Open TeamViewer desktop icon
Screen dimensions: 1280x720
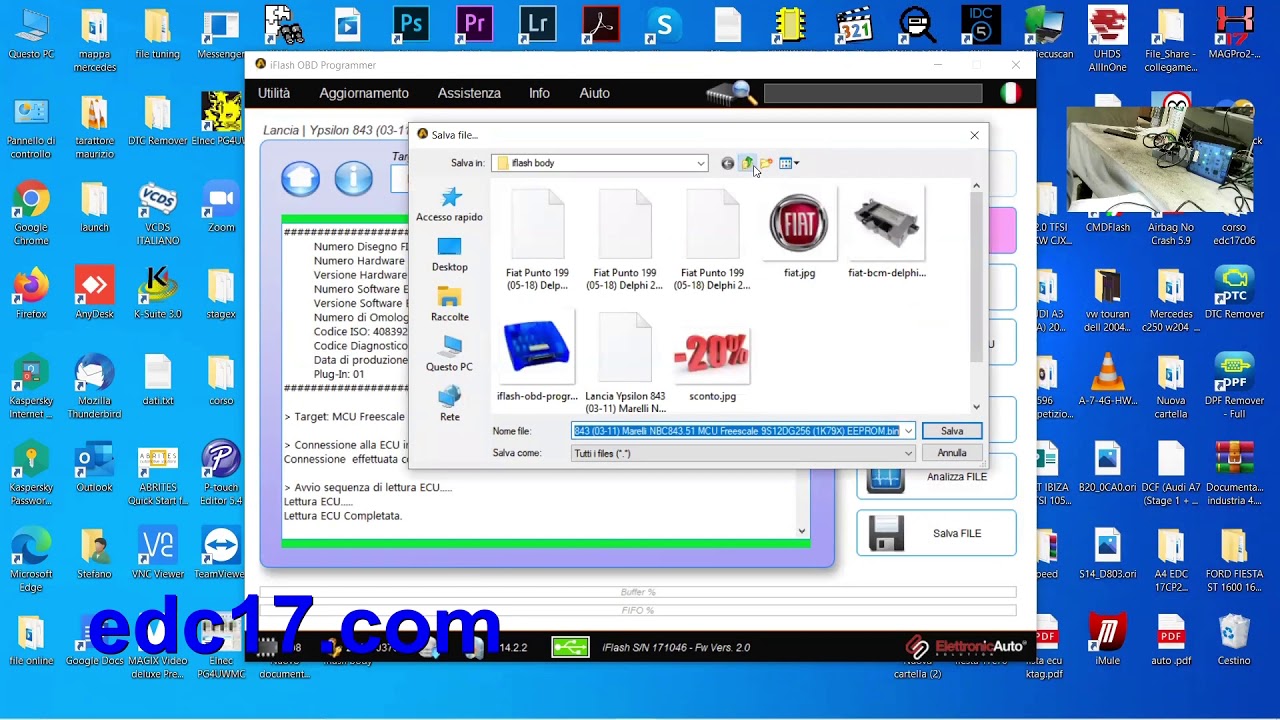221,554
